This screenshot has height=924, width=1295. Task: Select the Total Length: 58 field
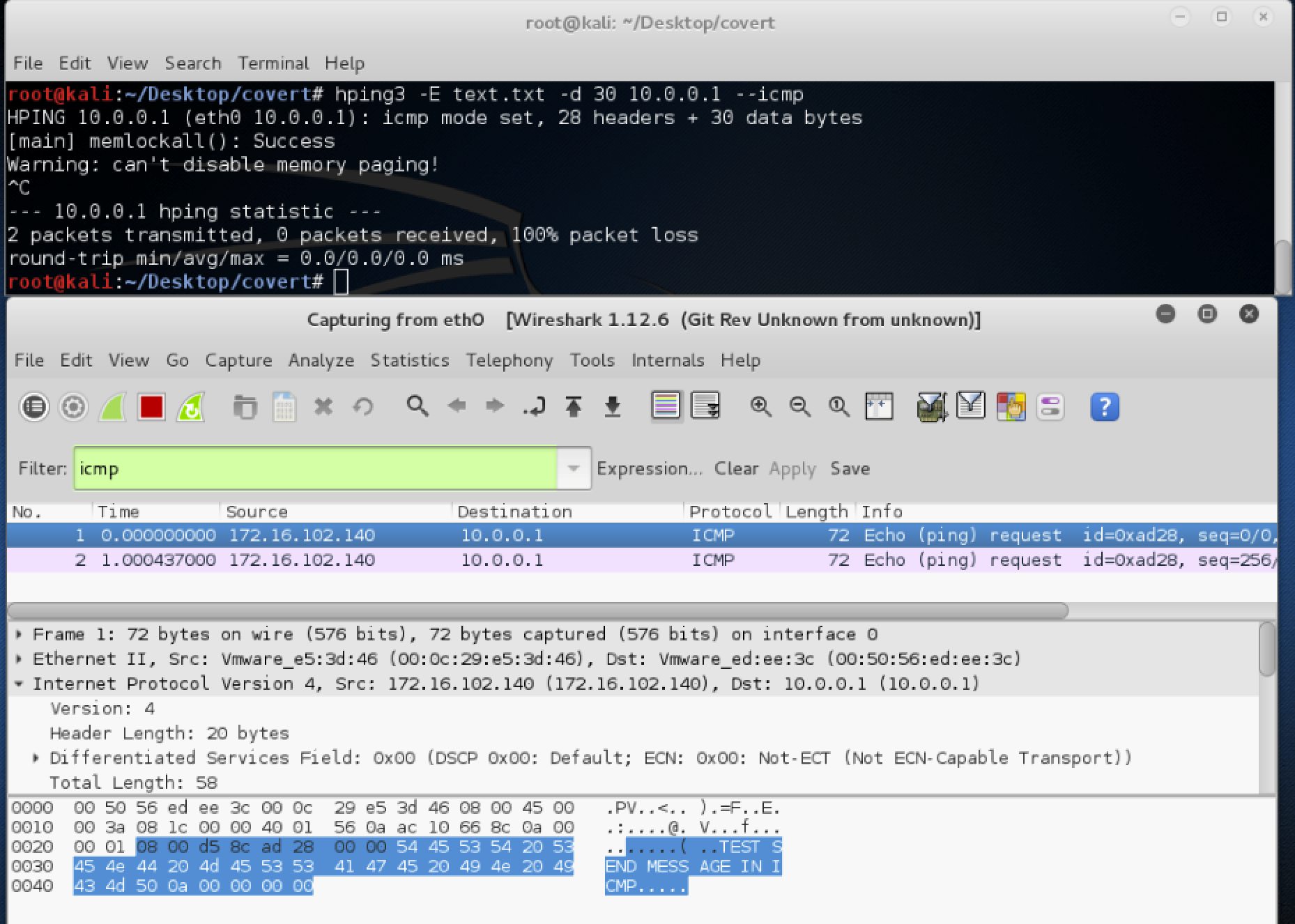coord(133,783)
